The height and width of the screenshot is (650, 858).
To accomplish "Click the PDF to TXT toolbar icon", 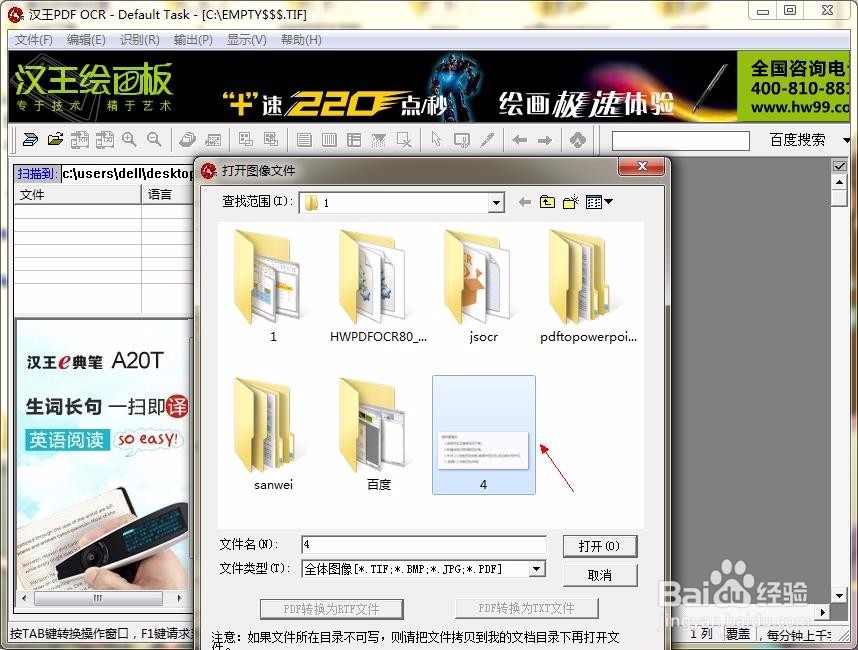I will 105,140.
